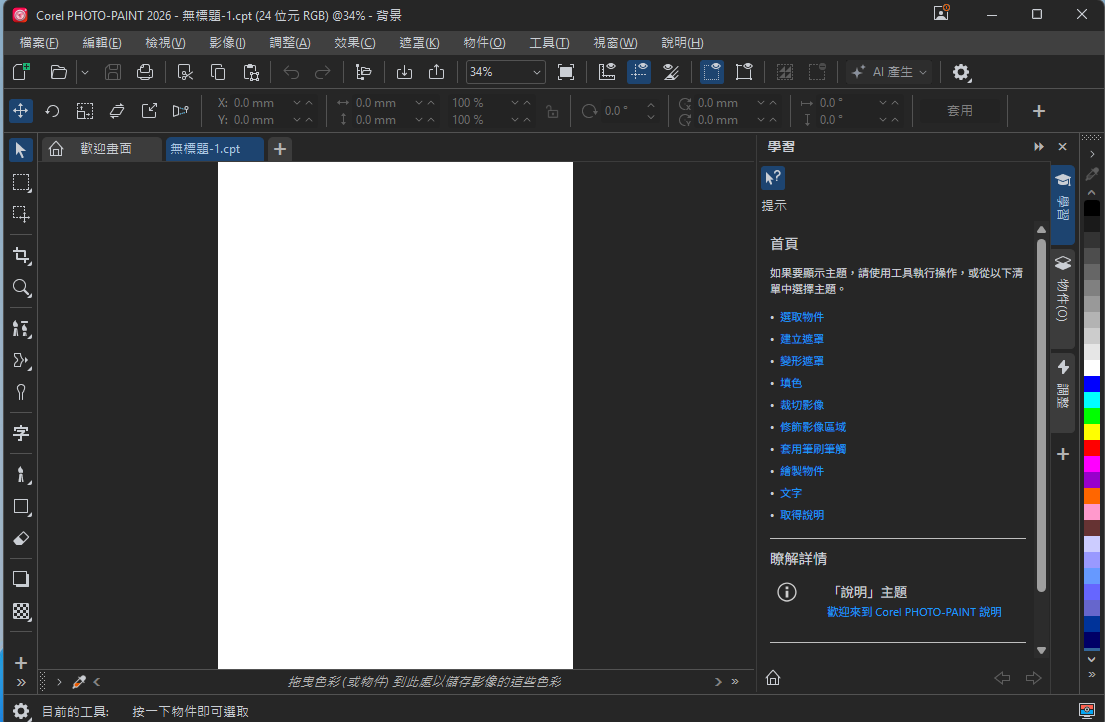Click the learning panel scroll down arrow

[x=1041, y=650]
